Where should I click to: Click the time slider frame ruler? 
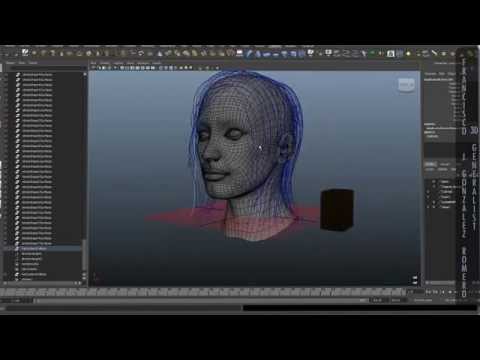click(x=203, y=292)
